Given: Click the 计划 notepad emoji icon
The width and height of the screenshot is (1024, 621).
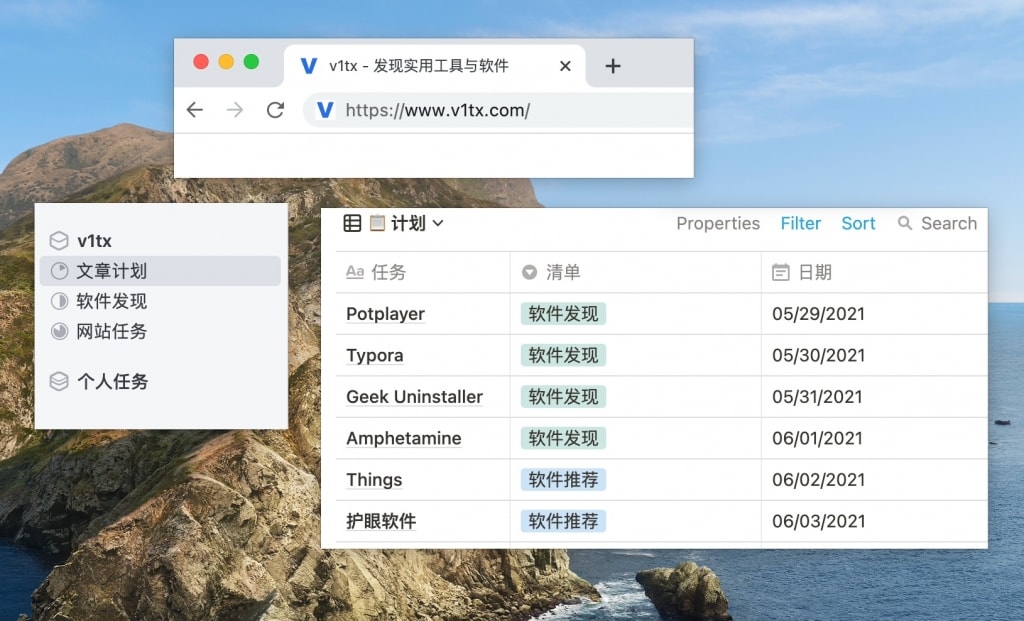Looking at the screenshot, I should [x=377, y=223].
